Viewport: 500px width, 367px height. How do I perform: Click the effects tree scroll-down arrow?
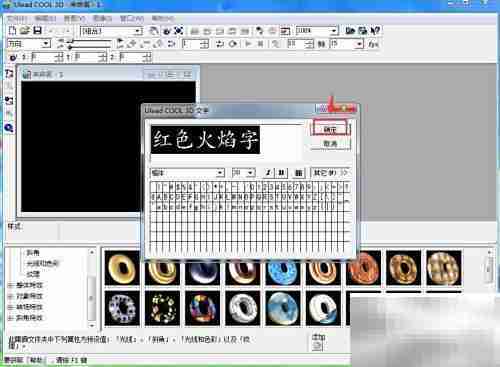point(92,325)
